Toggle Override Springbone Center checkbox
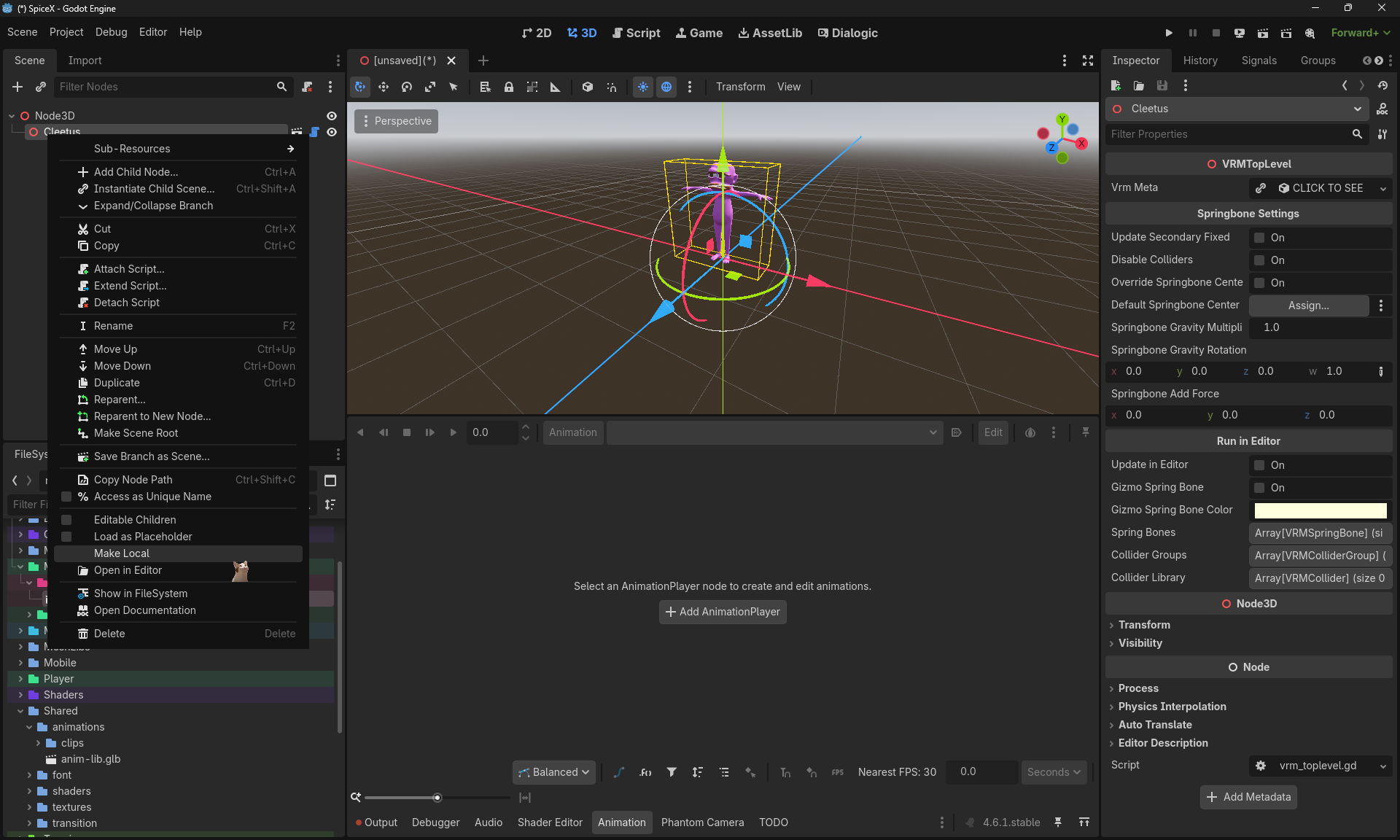The height and width of the screenshot is (840, 1400). click(1259, 283)
